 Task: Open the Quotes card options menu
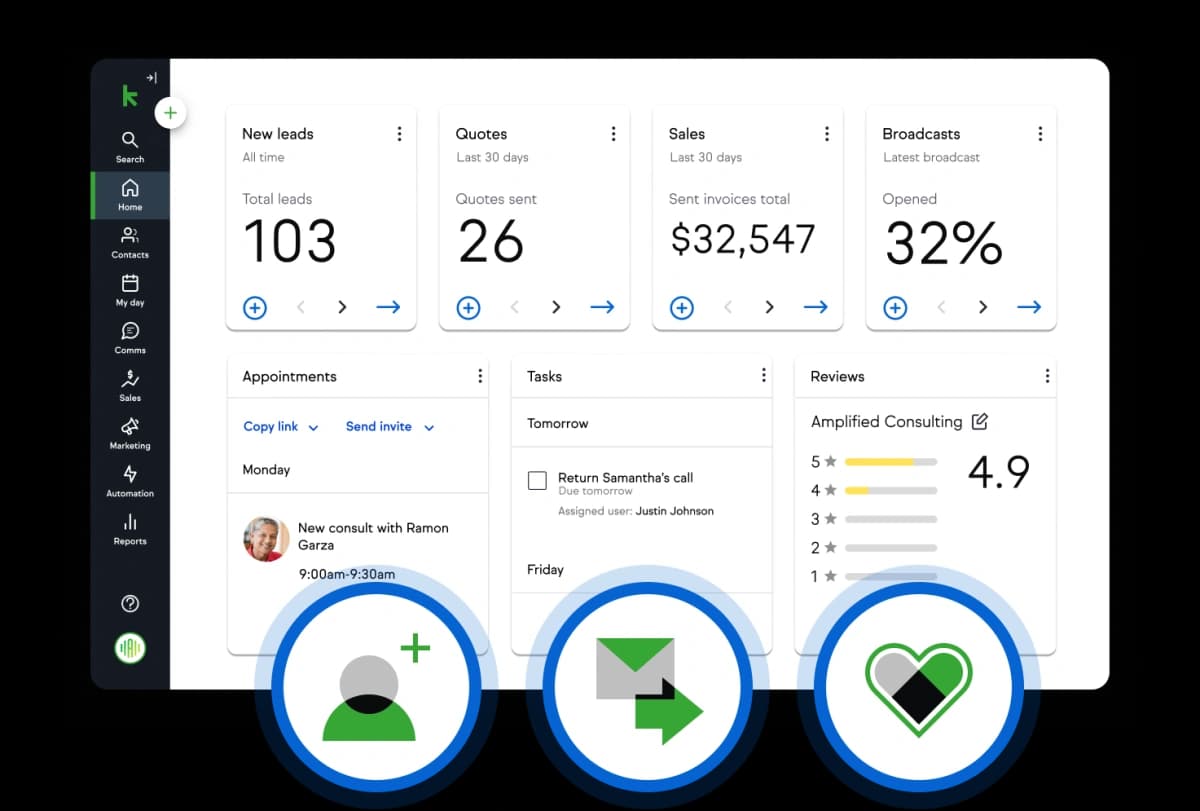coord(613,133)
